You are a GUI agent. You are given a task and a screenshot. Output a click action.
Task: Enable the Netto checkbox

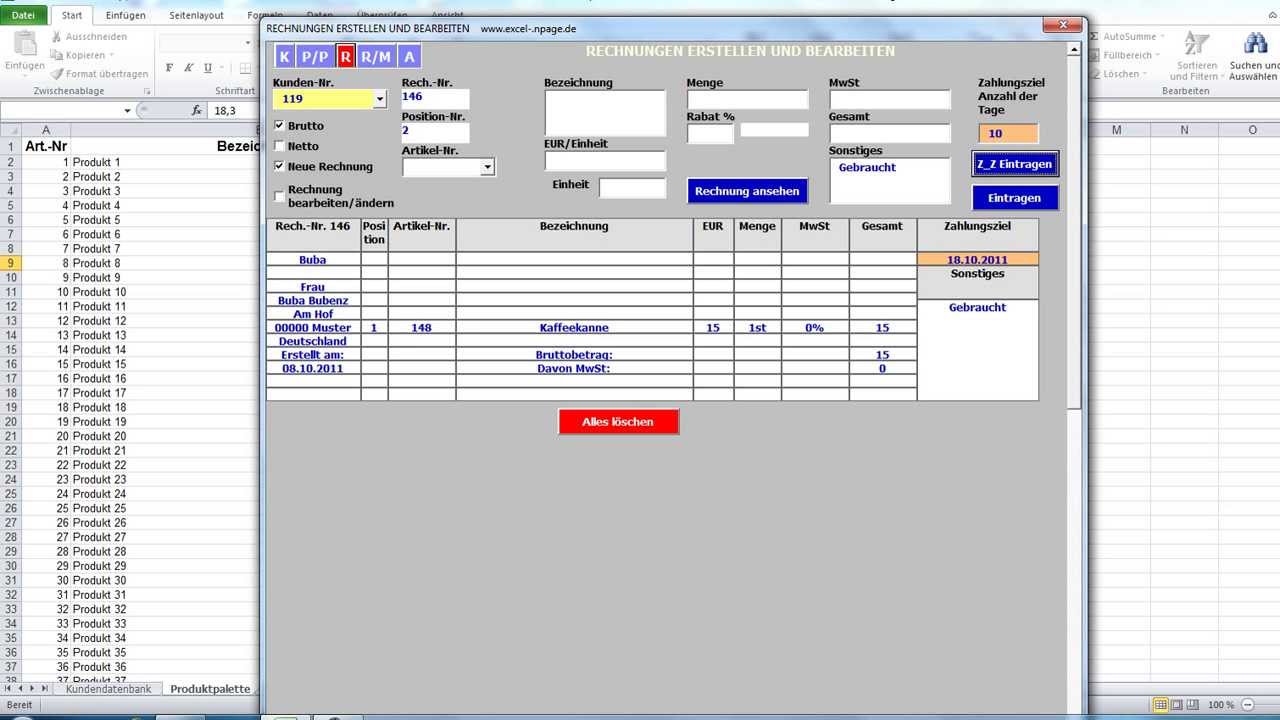pos(279,146)
